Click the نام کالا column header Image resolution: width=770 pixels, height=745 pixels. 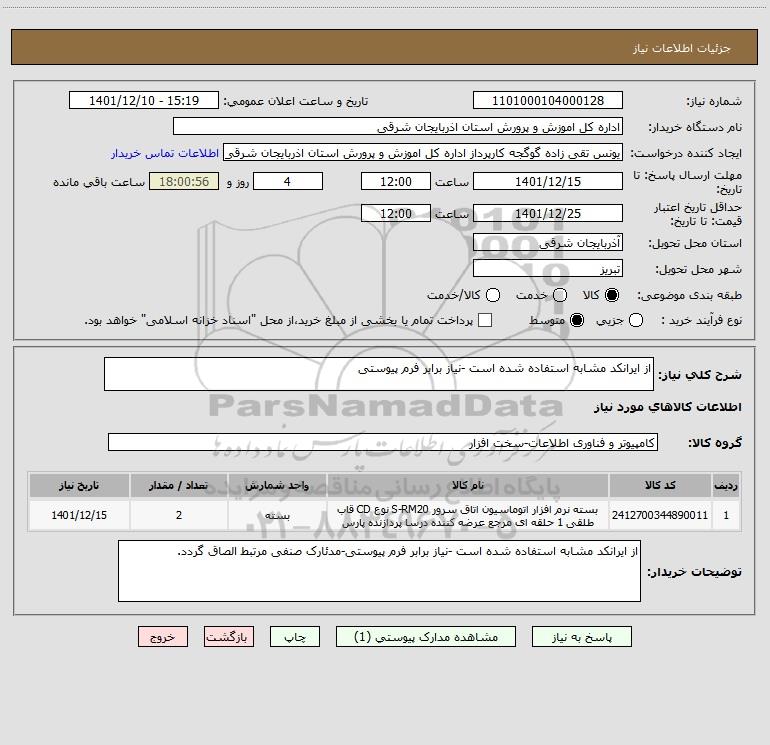tap(468, 486)
